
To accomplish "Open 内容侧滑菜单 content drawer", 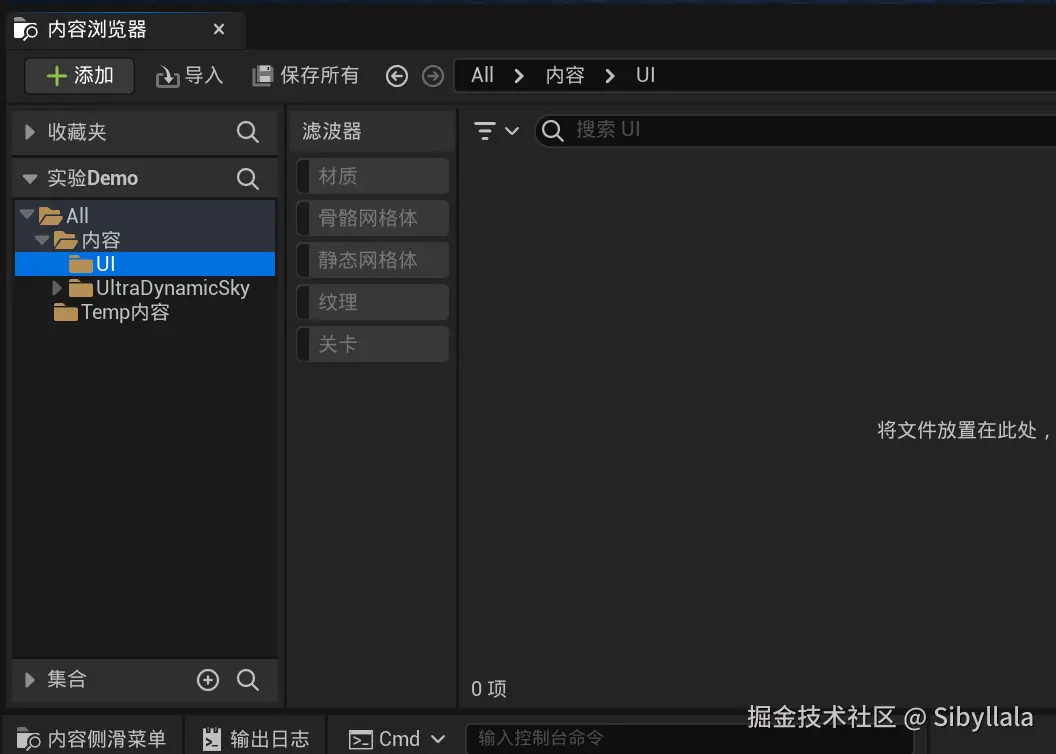I will point(92,739).
